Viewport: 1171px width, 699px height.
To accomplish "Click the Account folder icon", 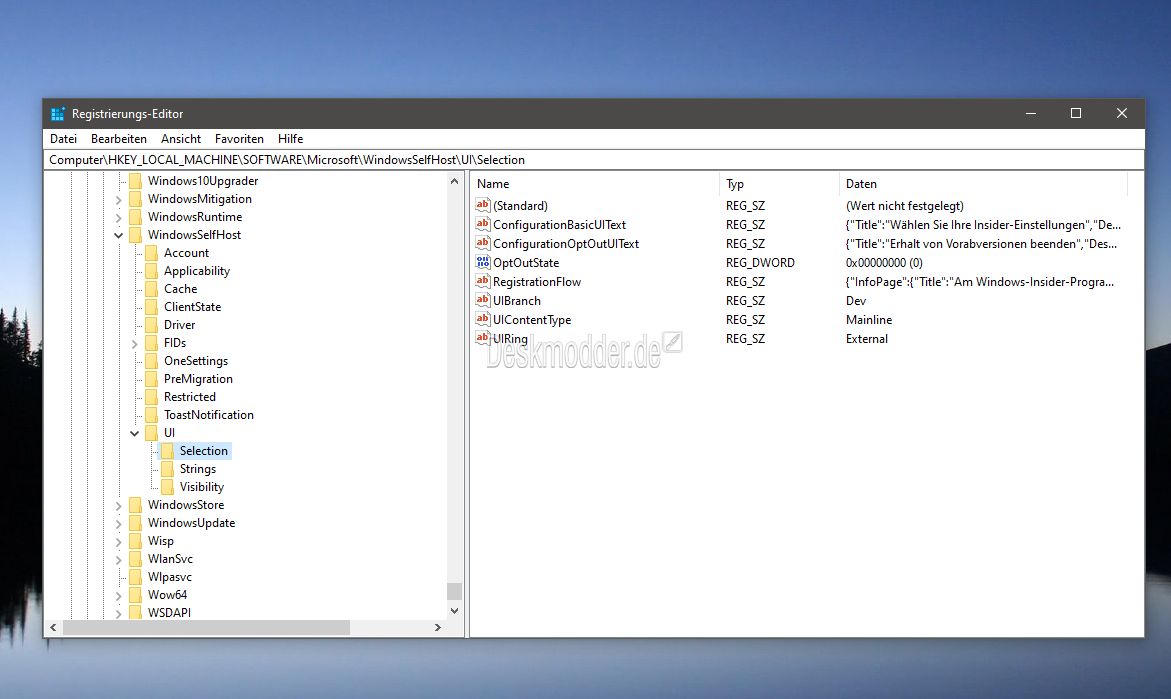I will [152, 252].
